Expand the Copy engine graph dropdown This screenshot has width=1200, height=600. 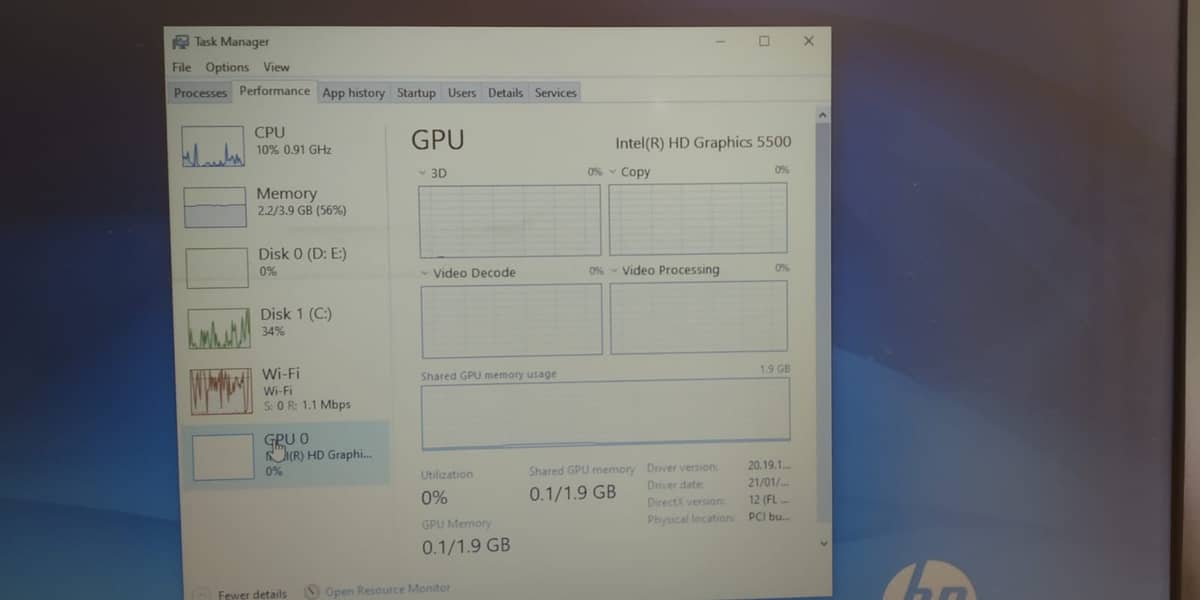point(613,172)
